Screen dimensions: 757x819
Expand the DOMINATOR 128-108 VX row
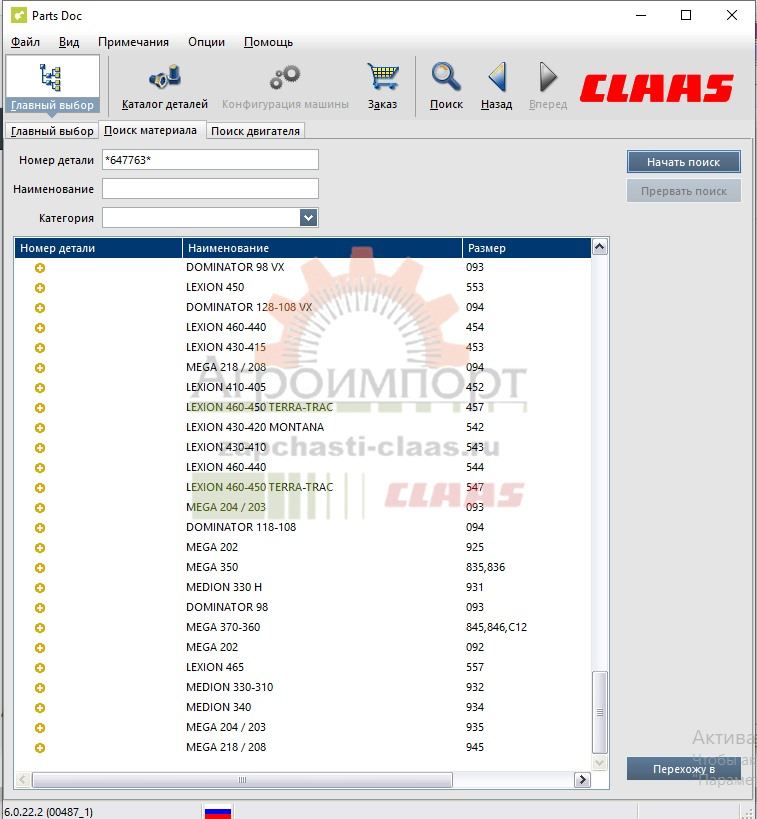(x=40, y=308)
